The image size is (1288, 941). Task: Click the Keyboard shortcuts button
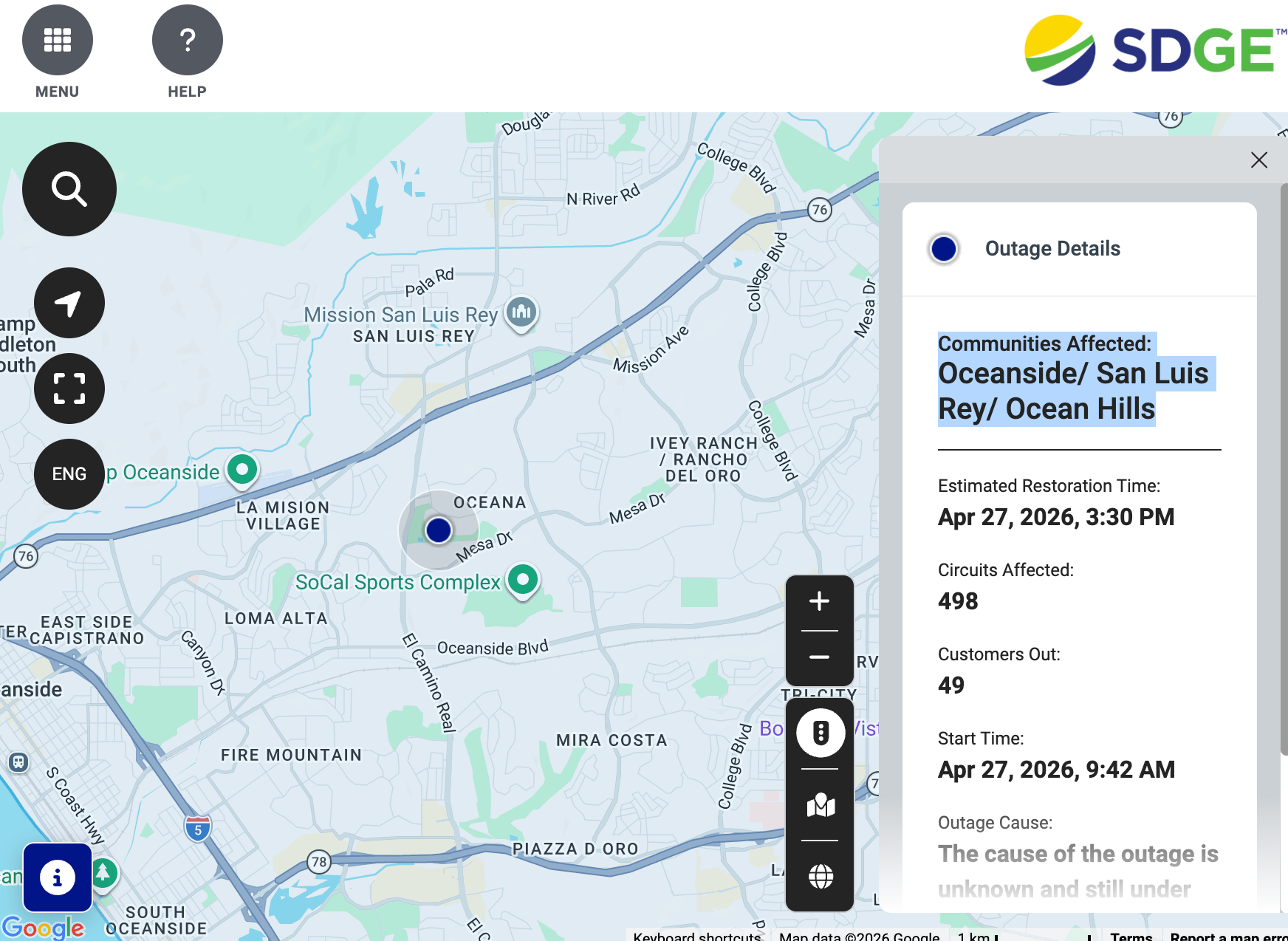(696, 936)
